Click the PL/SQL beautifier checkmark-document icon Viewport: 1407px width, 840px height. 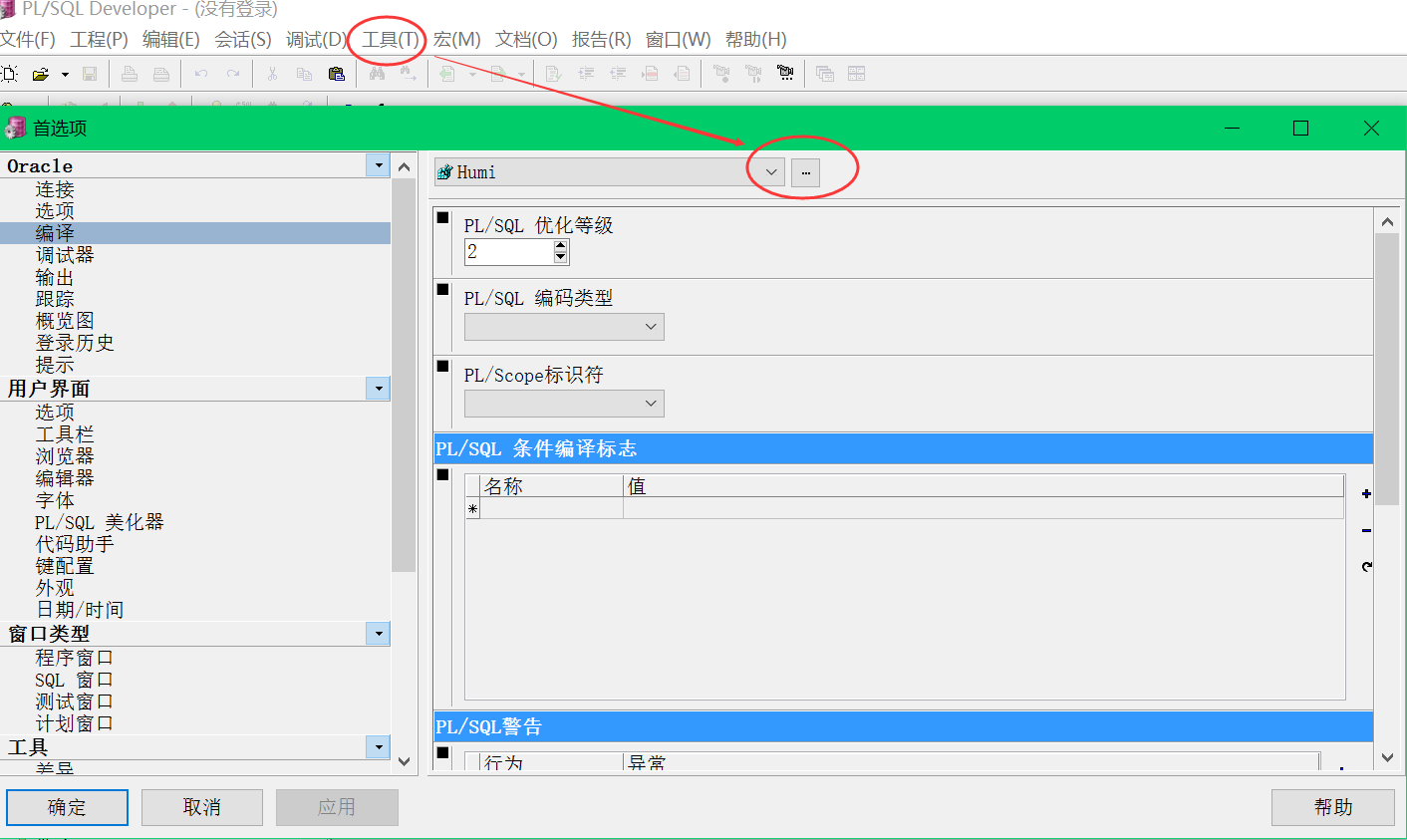(x=553, y=74)
